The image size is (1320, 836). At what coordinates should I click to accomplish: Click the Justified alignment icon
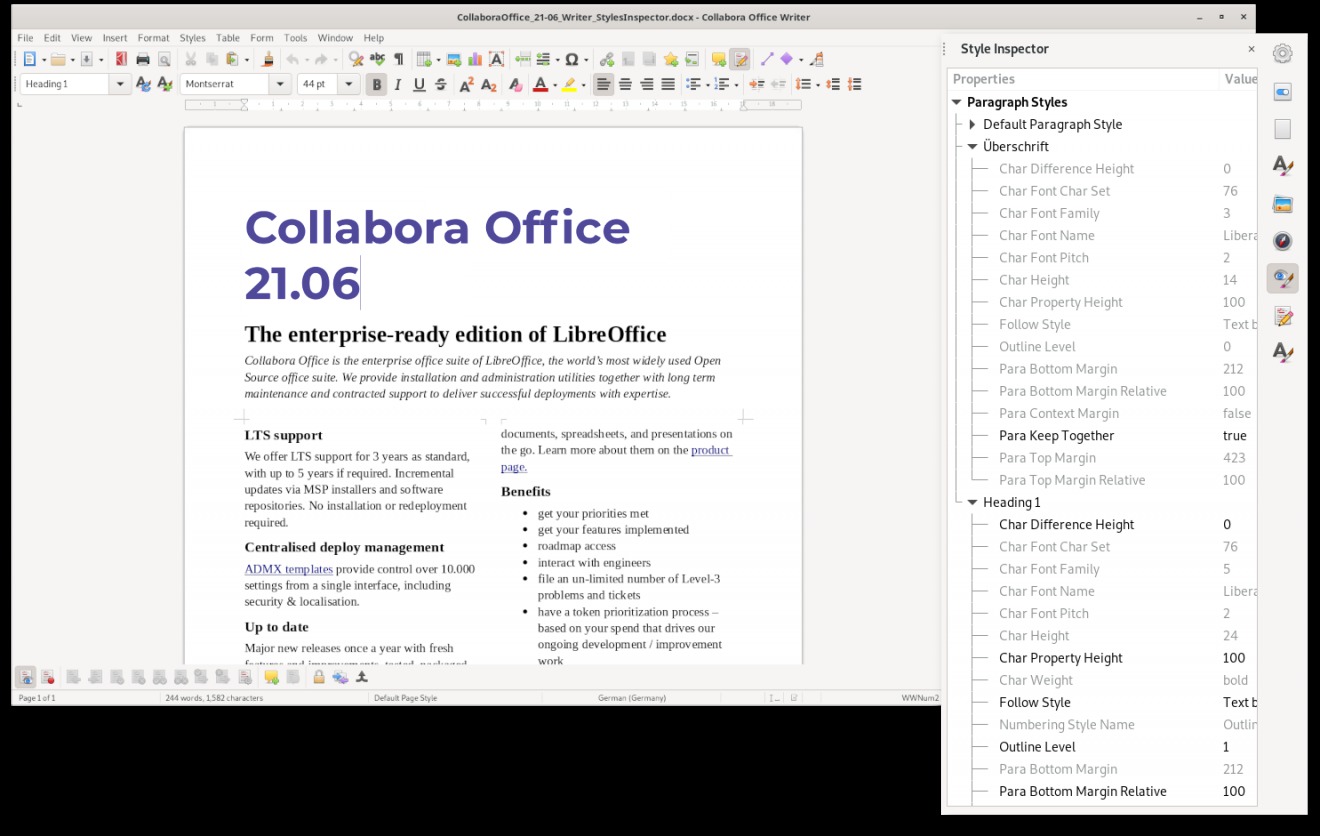pos(668,85)
